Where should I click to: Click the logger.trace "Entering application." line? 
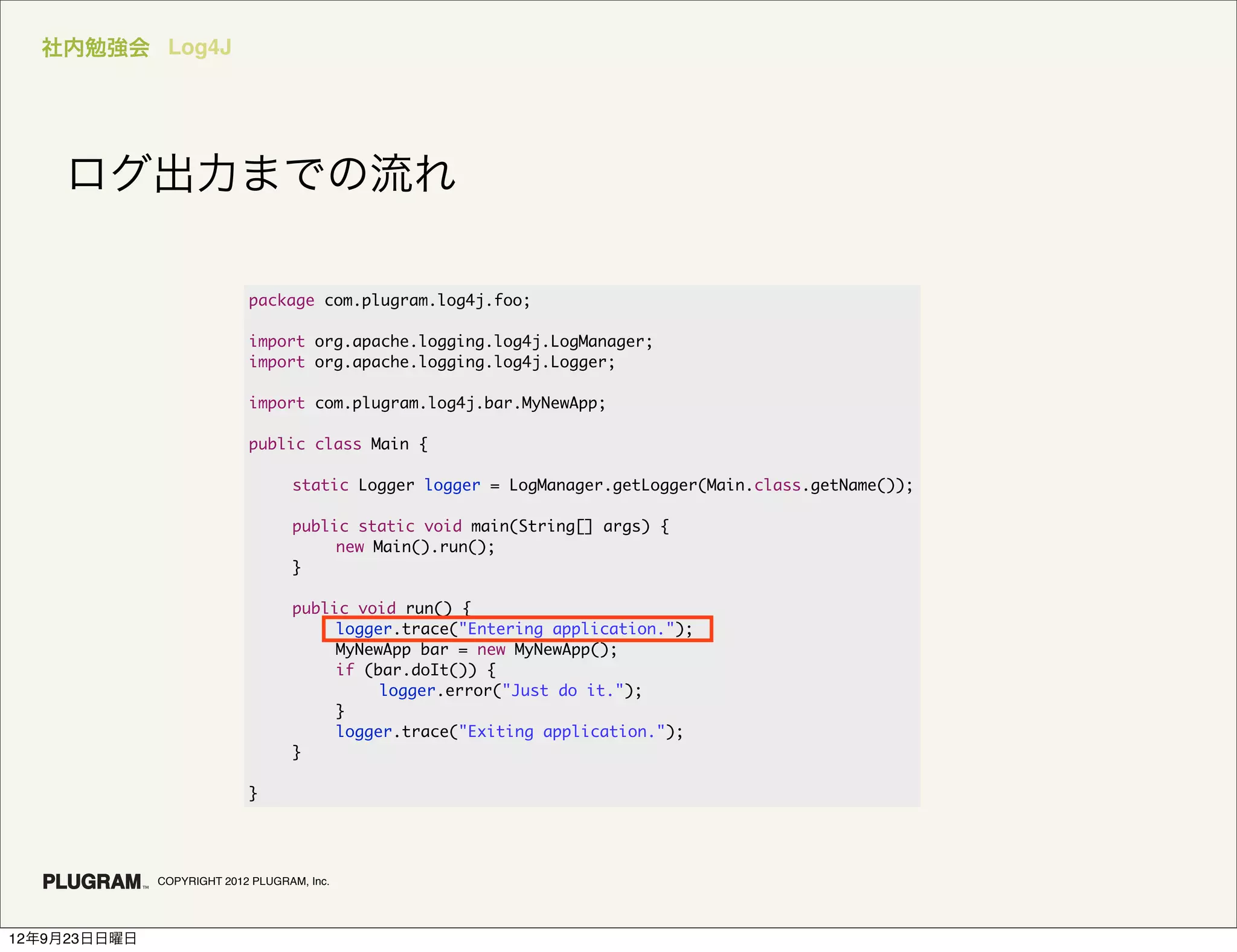point(518,629)
